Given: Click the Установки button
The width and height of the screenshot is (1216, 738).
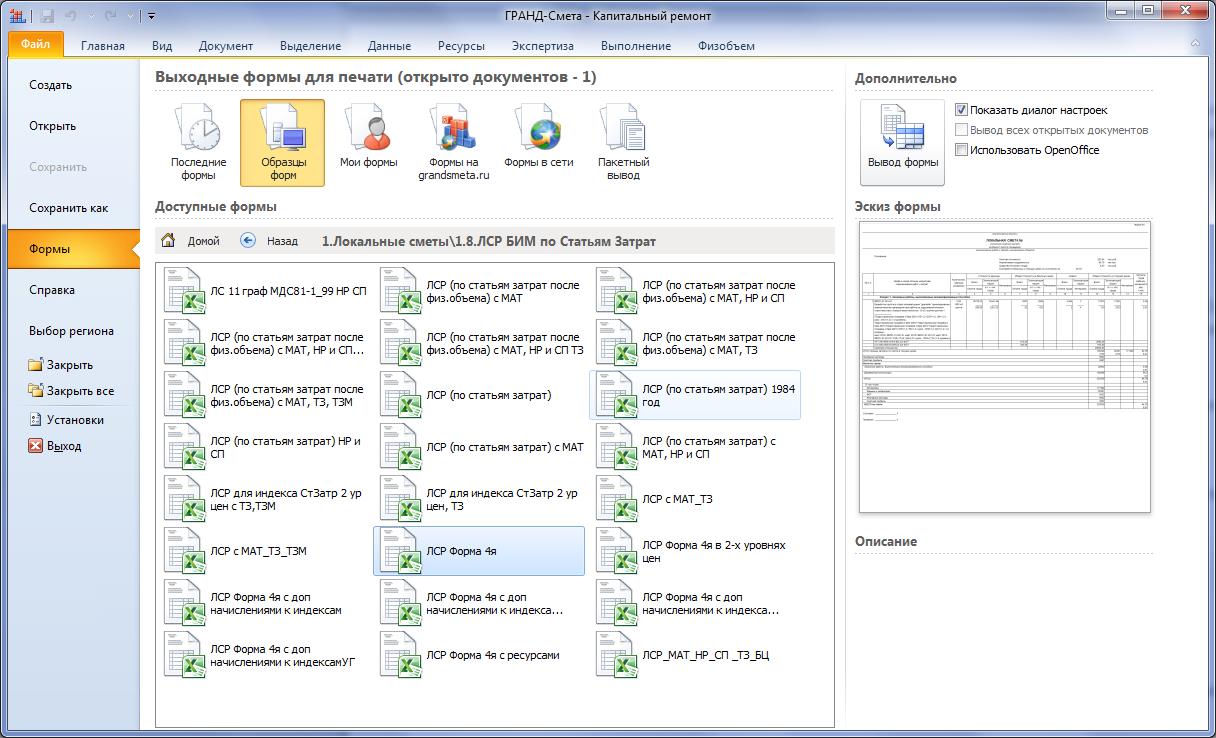Looking at the screenshot, I should (x=74, y=420).
